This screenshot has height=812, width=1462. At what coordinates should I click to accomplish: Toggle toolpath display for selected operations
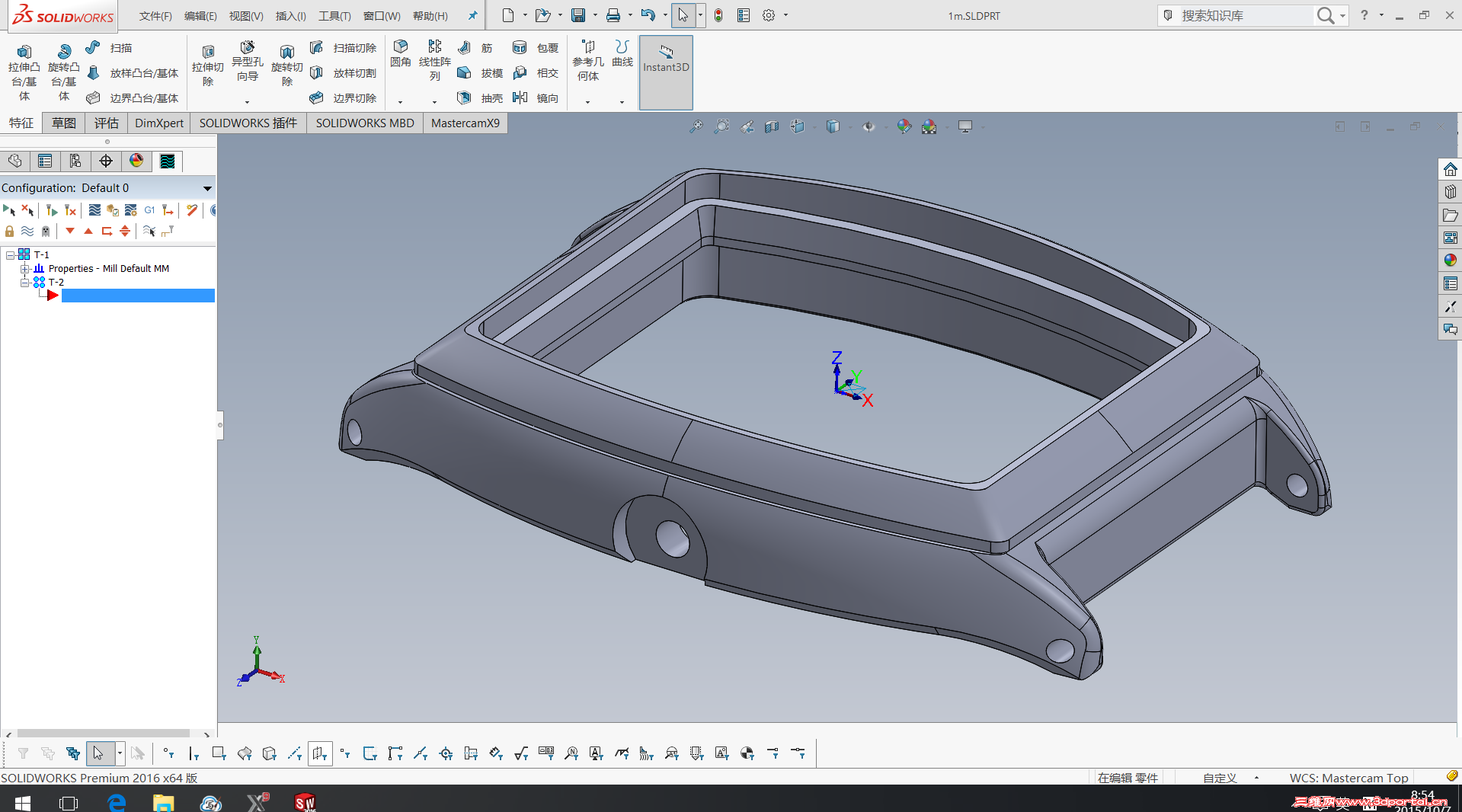[27, 231]
